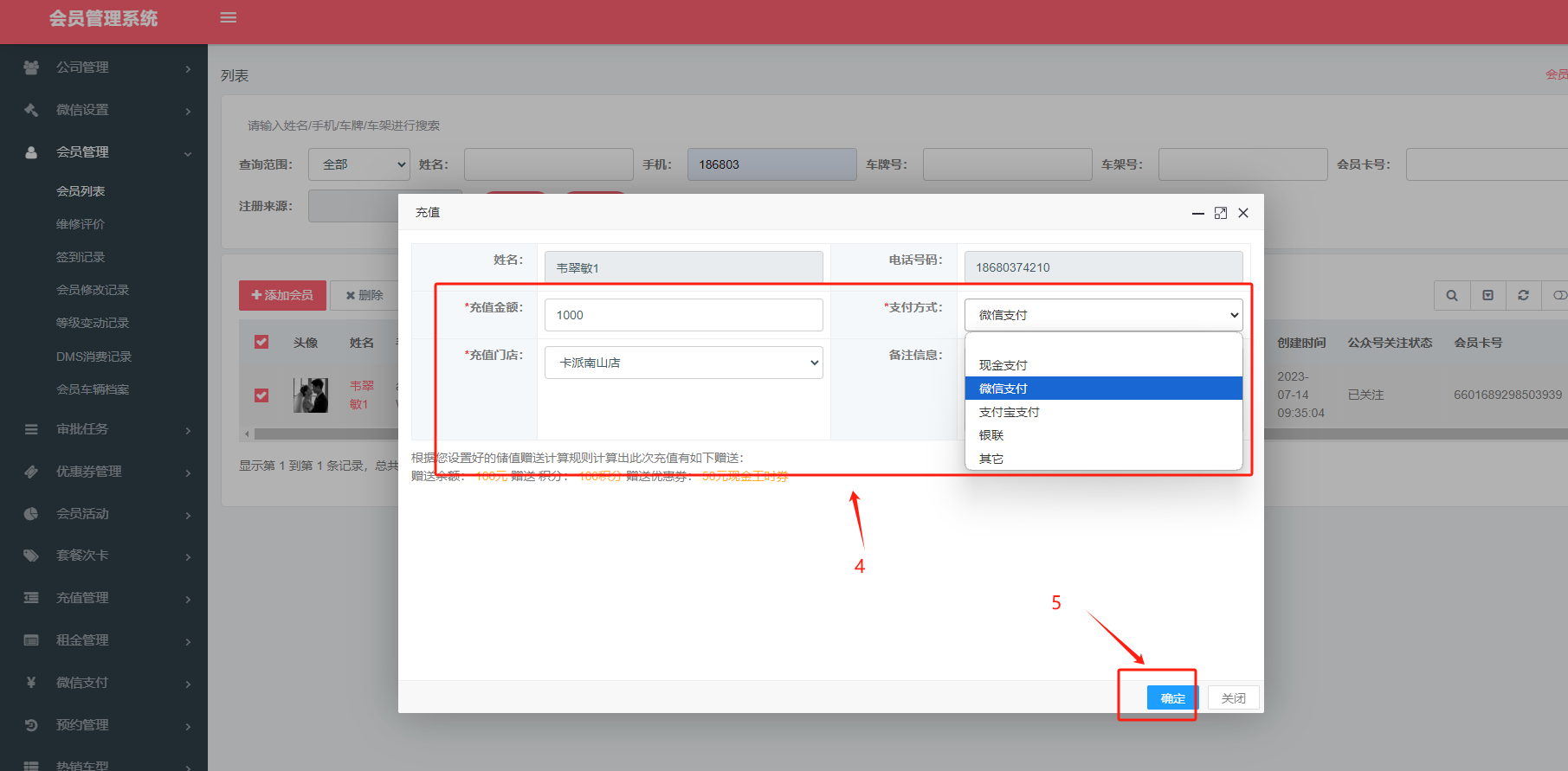Choose 现金支付 payment option
The width and height of the screenshot is (1568, 771).
(x=1003, y=365)
